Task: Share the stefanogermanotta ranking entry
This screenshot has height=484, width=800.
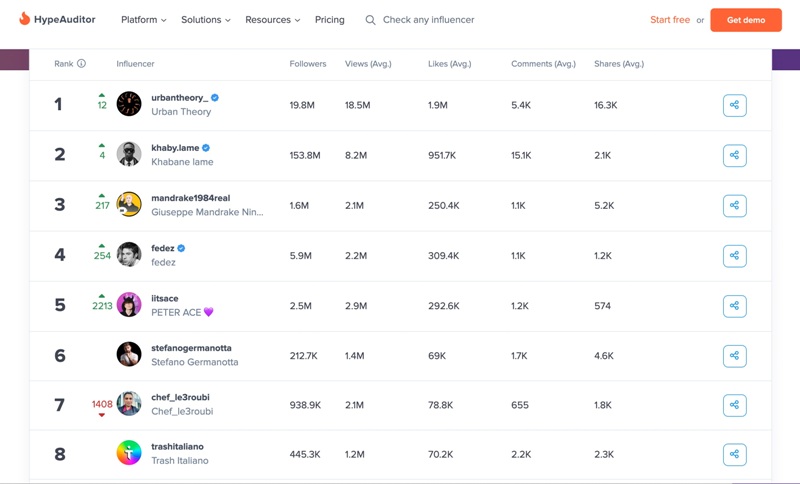Action: tap(734, 355)
